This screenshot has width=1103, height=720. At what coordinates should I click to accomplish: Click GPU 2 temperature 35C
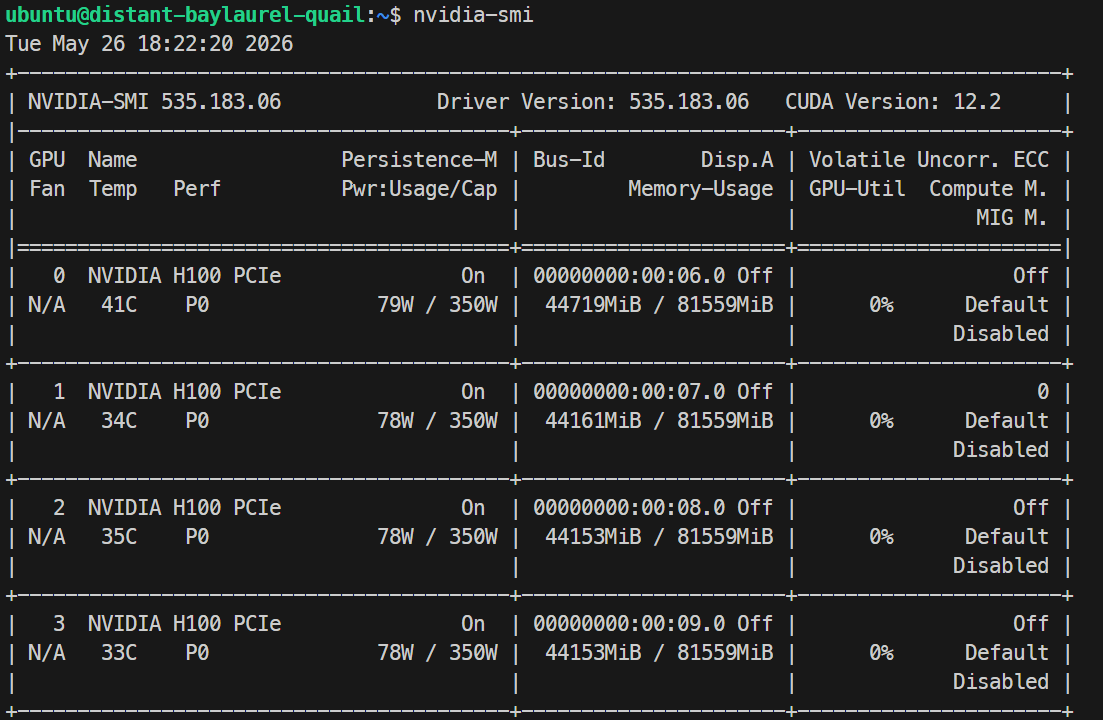coord(119,536)
